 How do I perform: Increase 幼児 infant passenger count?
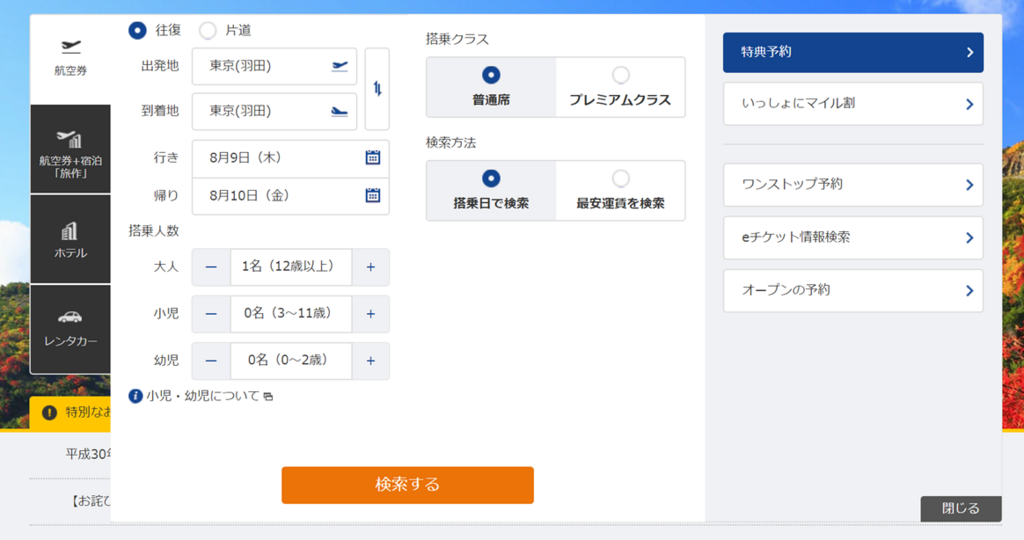tap(370, 361)
